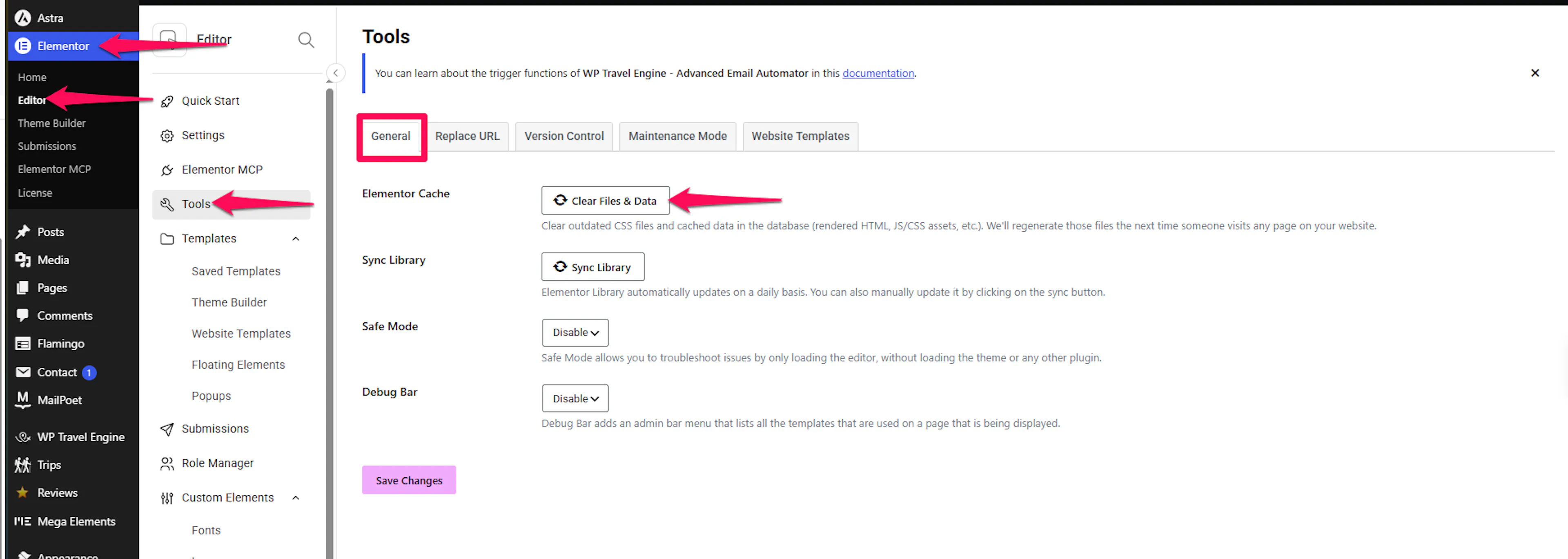1568x559 pixels.
Task: Open Saved Templates in editor sidebar
Action: (x=236, y=272)
